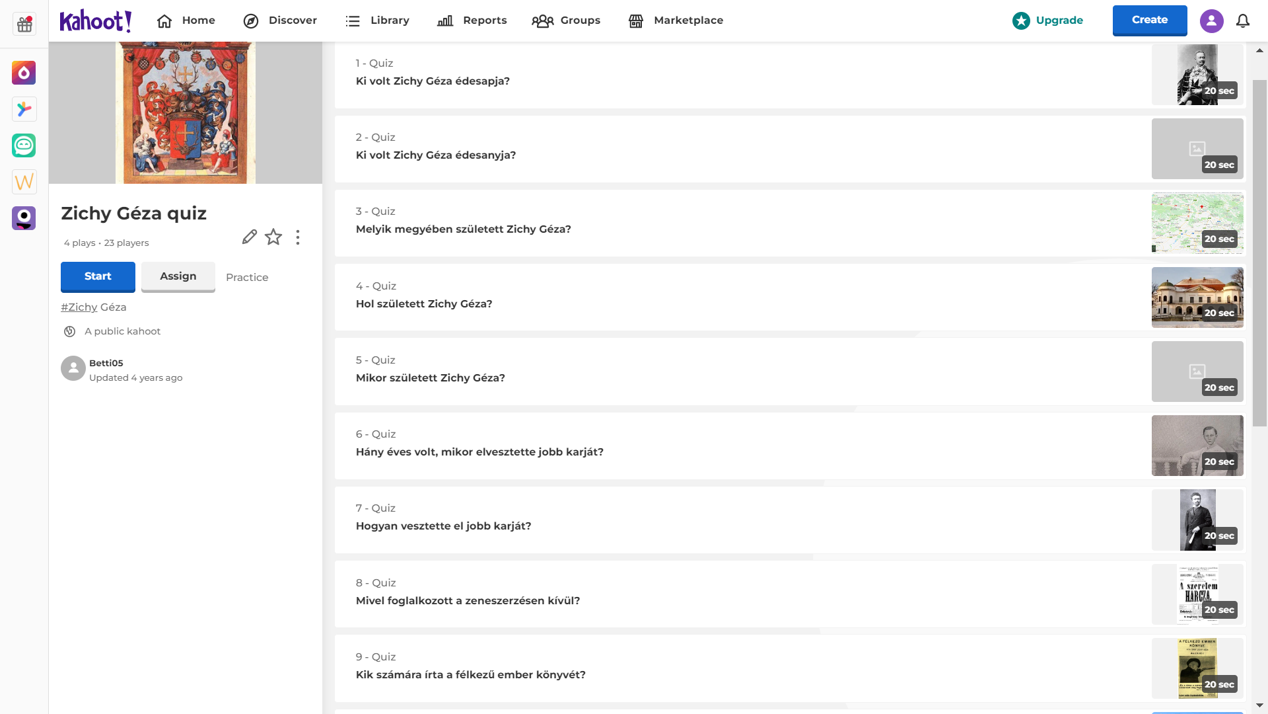Viewport: 1268px width, 714px height.
Task: Open the orange W app icon
Action: click(x=24, y=181)
